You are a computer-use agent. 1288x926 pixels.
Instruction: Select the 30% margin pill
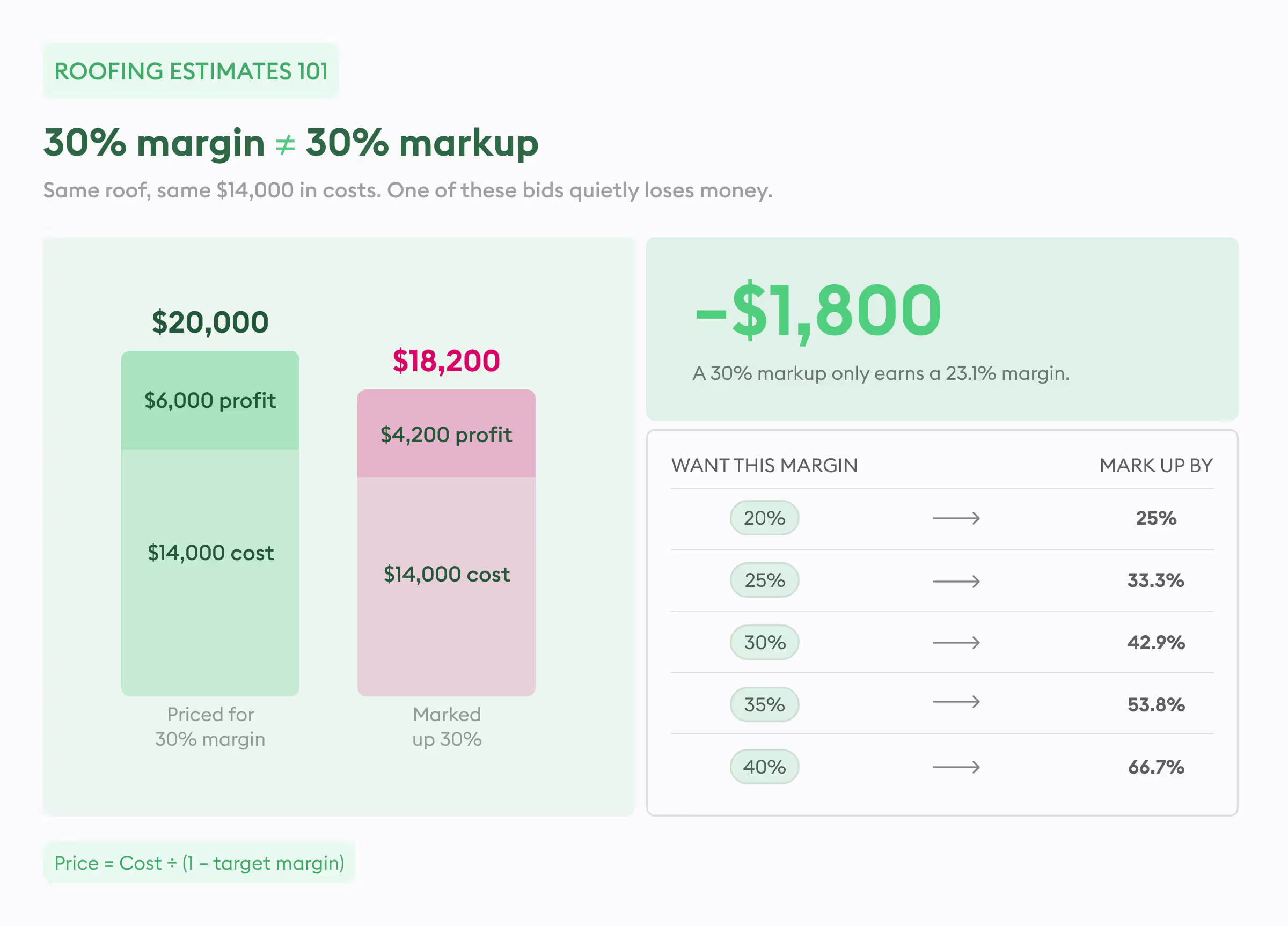point(764,642)
